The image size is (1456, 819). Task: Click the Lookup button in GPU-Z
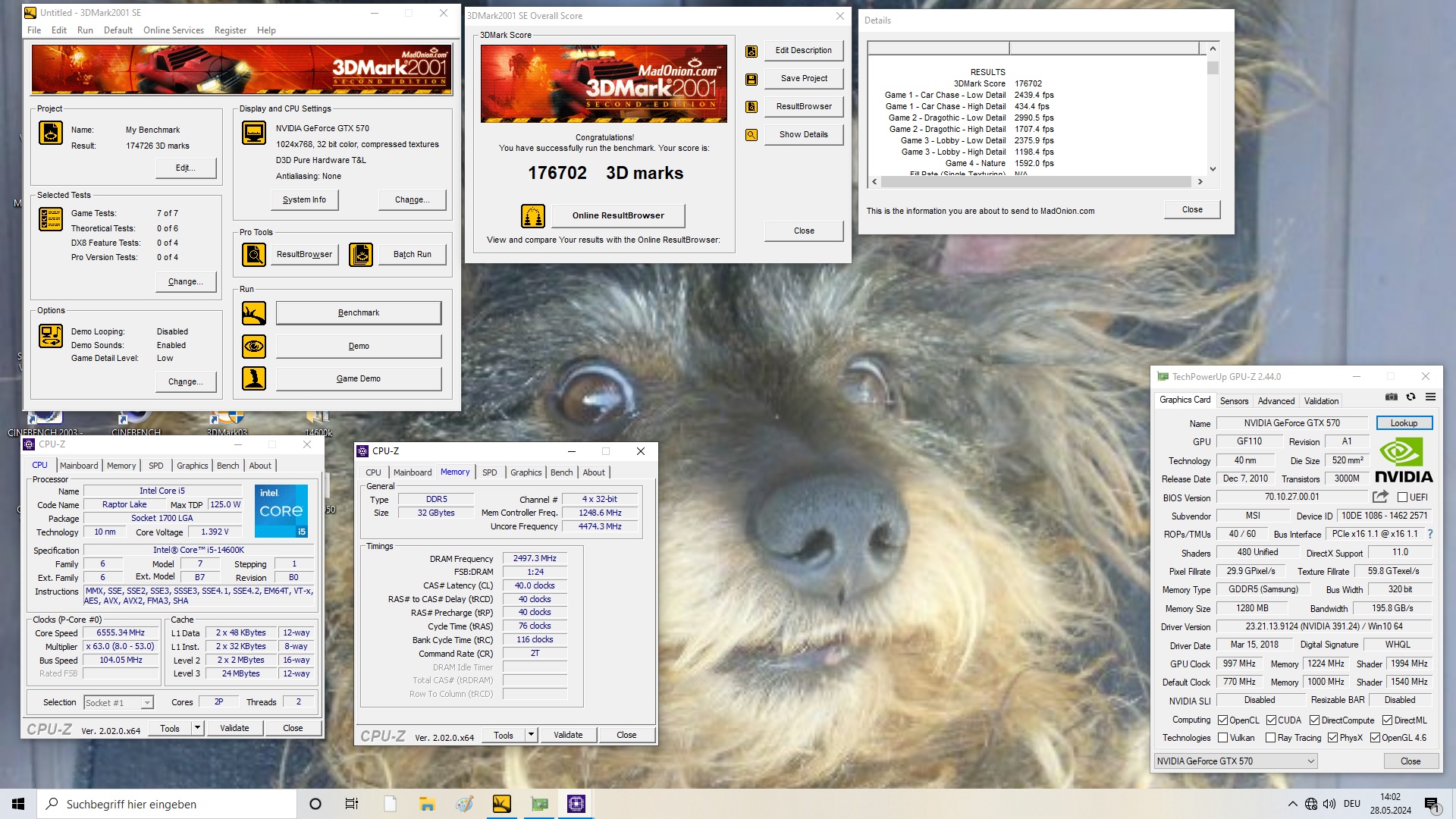click(1404, 423)
